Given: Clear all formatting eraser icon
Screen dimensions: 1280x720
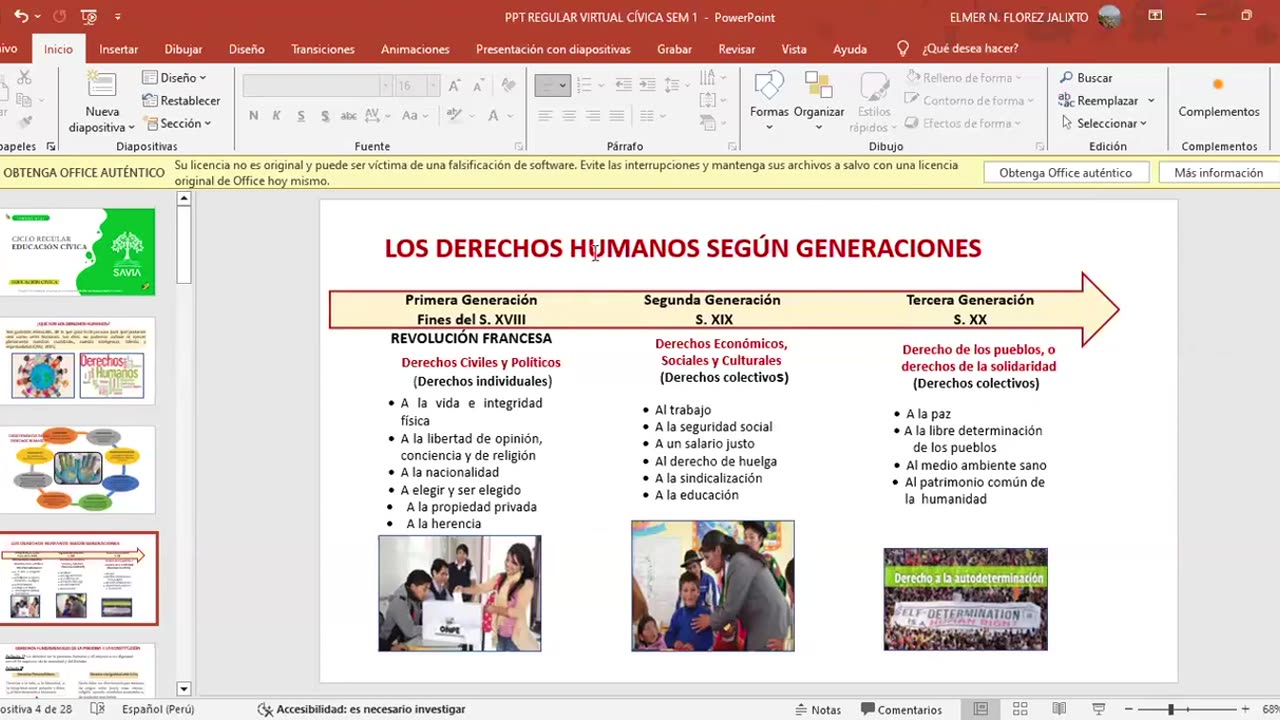Looking at the screenshot, I should pyautogui.click(x=508, y=86).
